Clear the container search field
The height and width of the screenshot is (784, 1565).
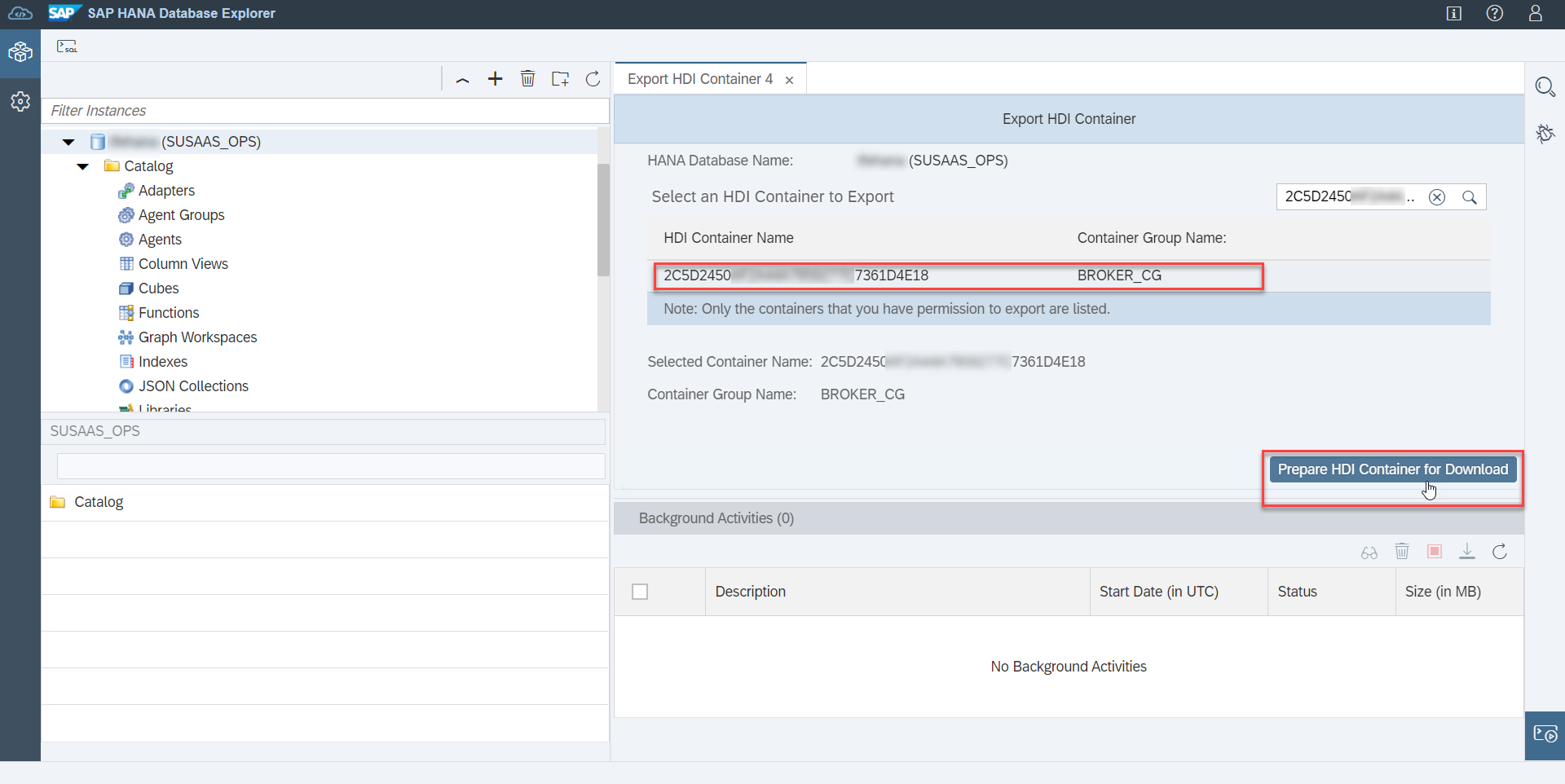(x=1437, y=197)
